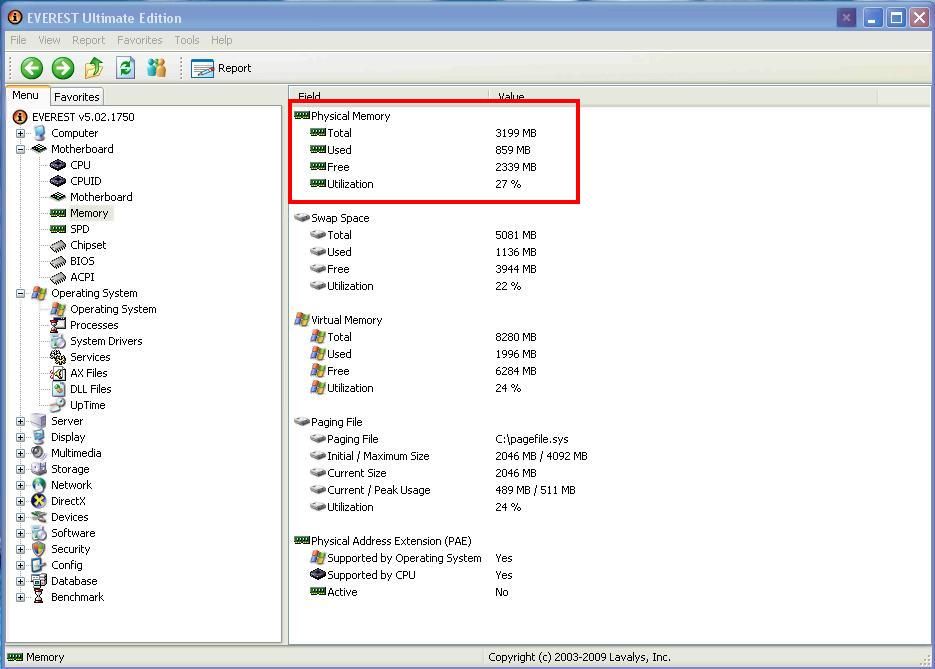The width and height of the screenshot is (935, 669).
Task: Expand the Computer node
Action: [x=20, y=133]
